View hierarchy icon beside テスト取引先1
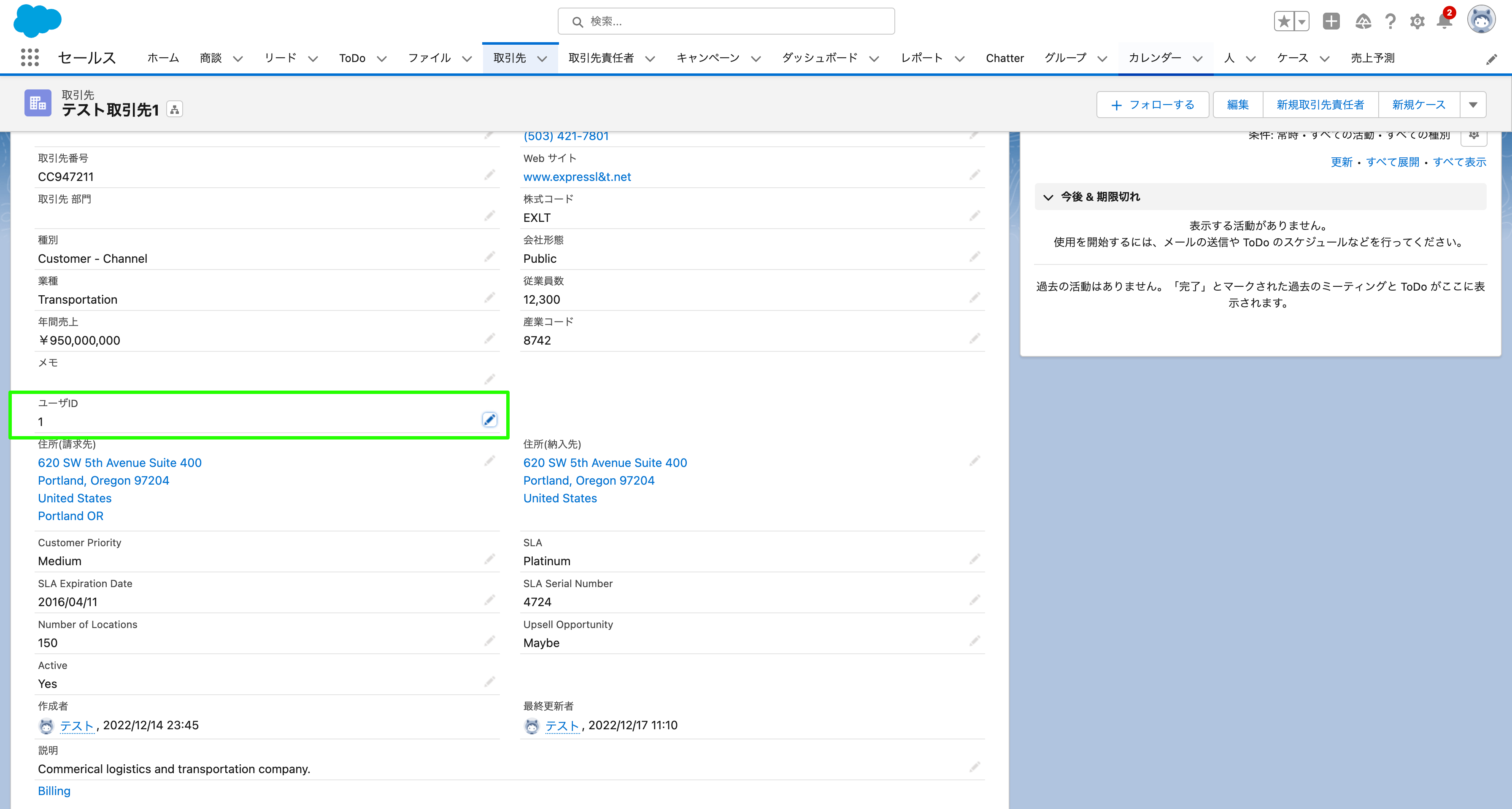 (x=174, y=108)
